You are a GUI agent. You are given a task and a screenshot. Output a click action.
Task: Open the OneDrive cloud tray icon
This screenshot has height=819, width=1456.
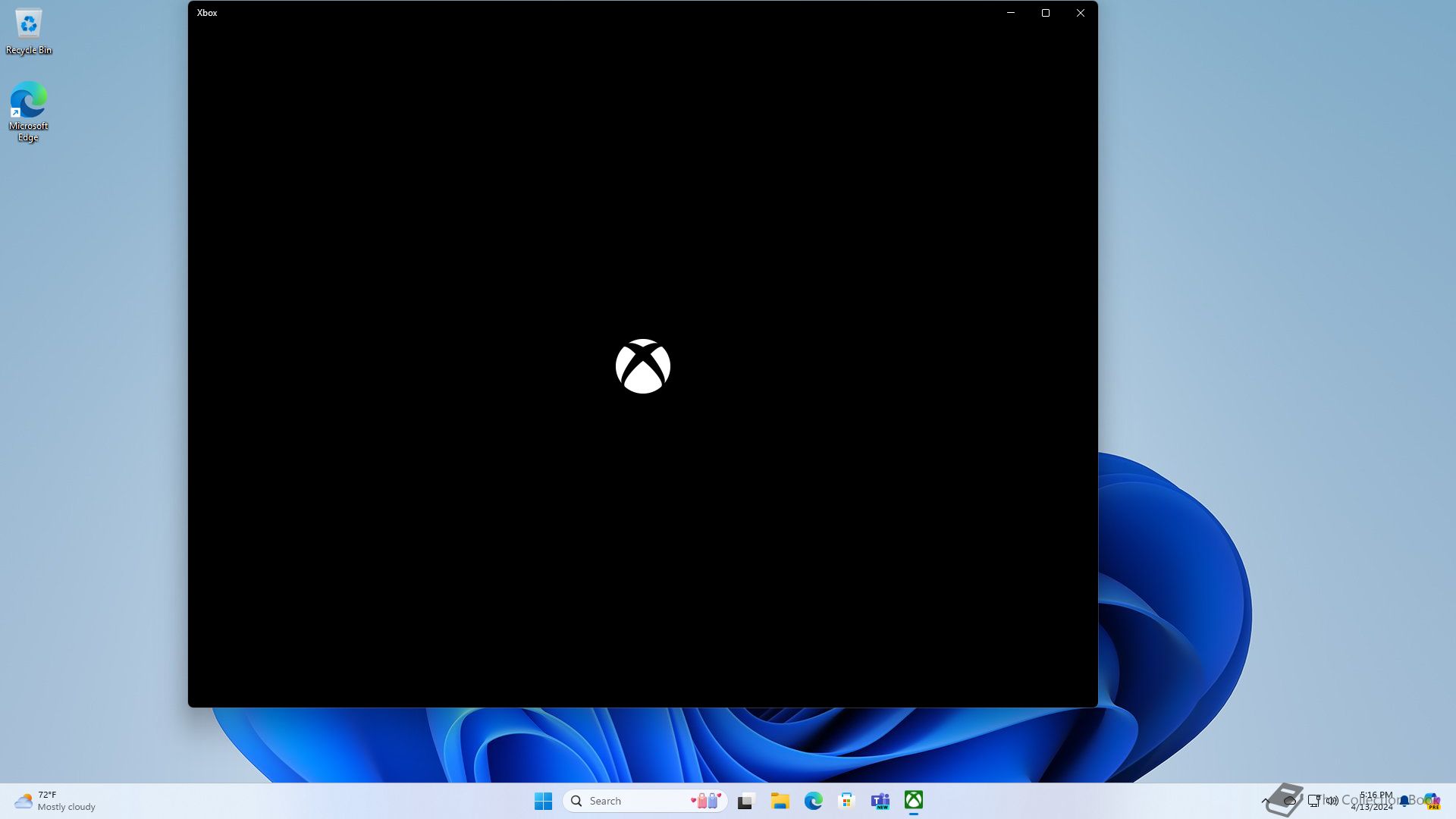[x=1289, y=801]
